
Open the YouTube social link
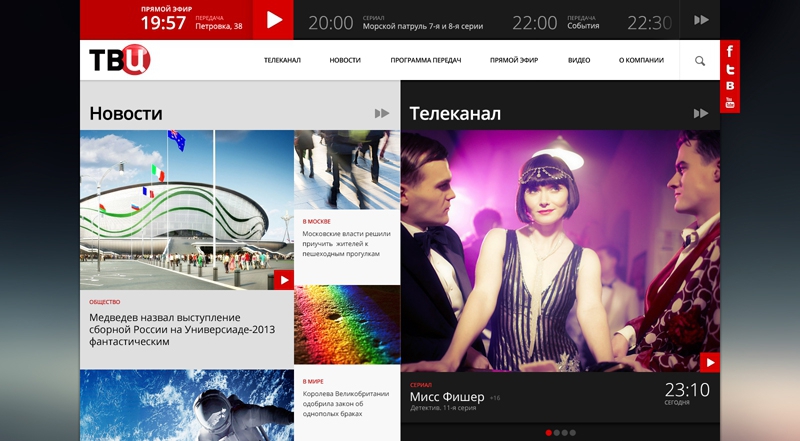point(730,102)
